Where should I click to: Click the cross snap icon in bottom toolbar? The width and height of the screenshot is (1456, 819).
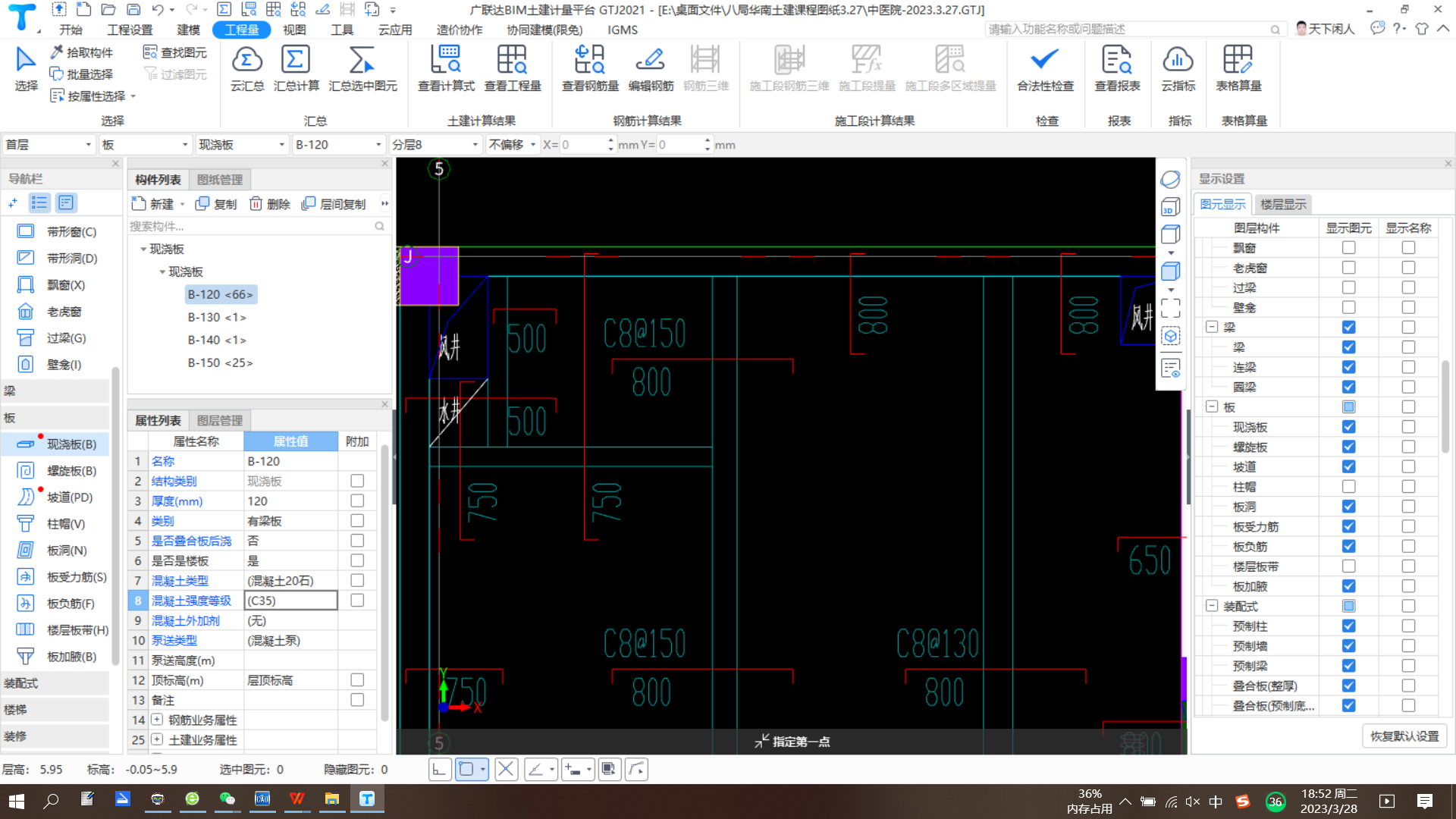tap(506, 770)
